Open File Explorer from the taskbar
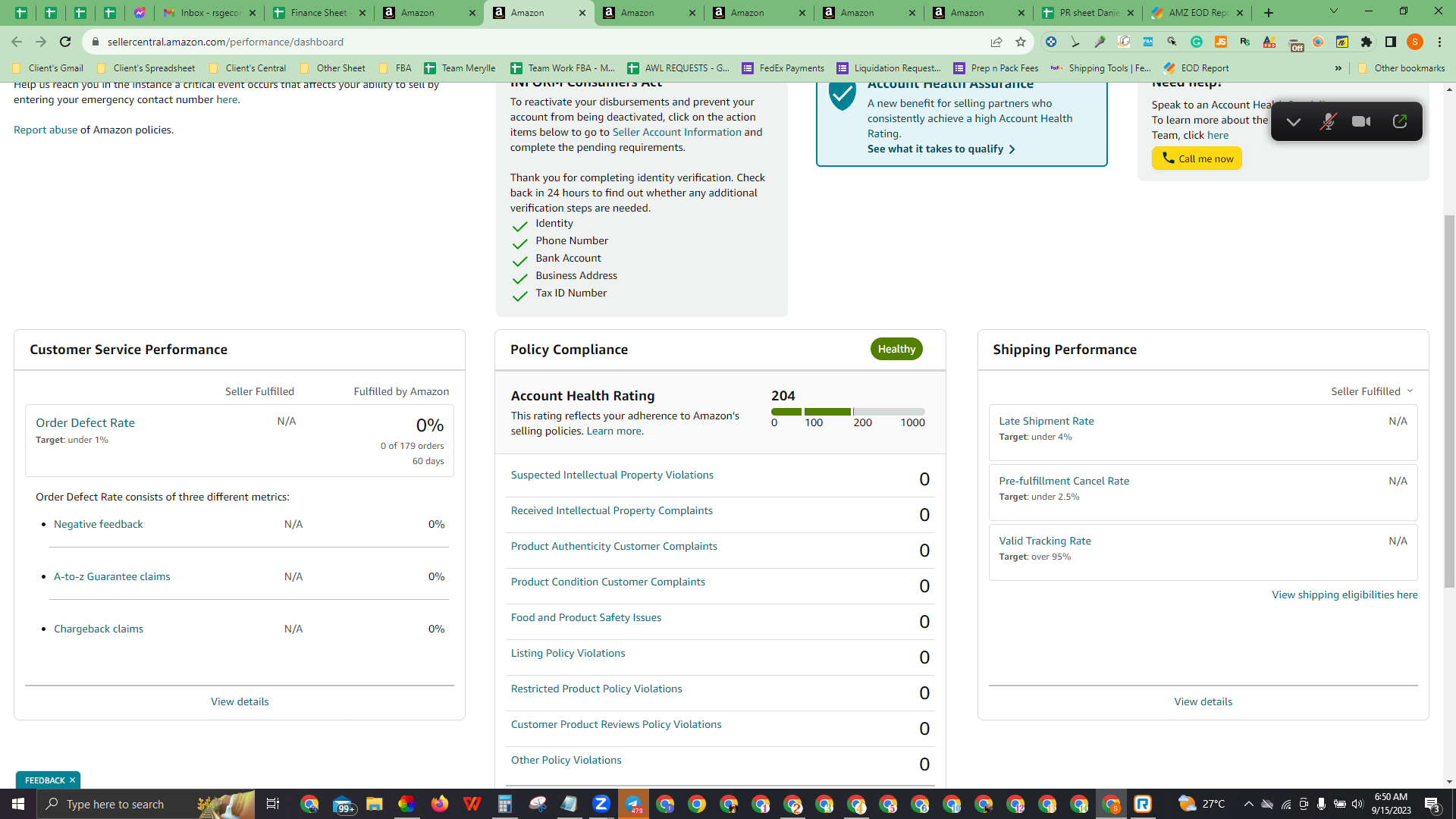Image resolution: width=1456 pixels, height=819 pixels. [374, 804]
